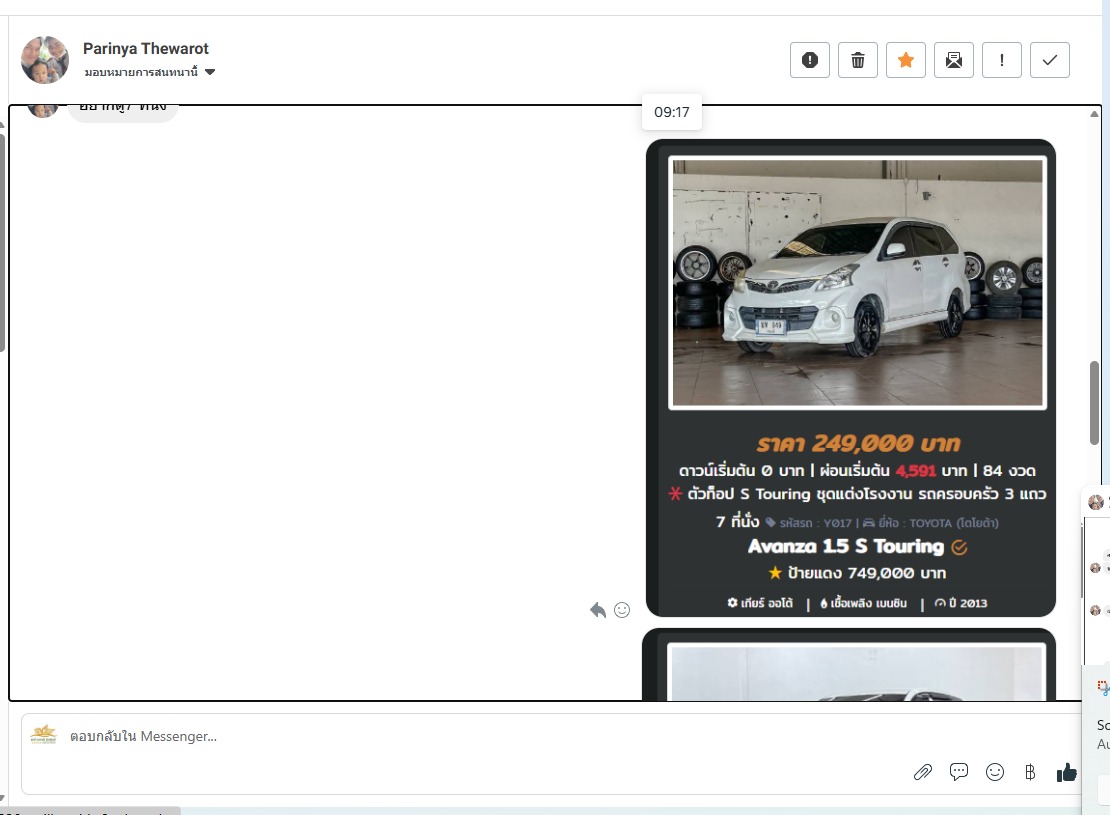Screen dimensions: 1110x815
Task: Delete conversation using trash can icon
Action: (x=858, y=60)
